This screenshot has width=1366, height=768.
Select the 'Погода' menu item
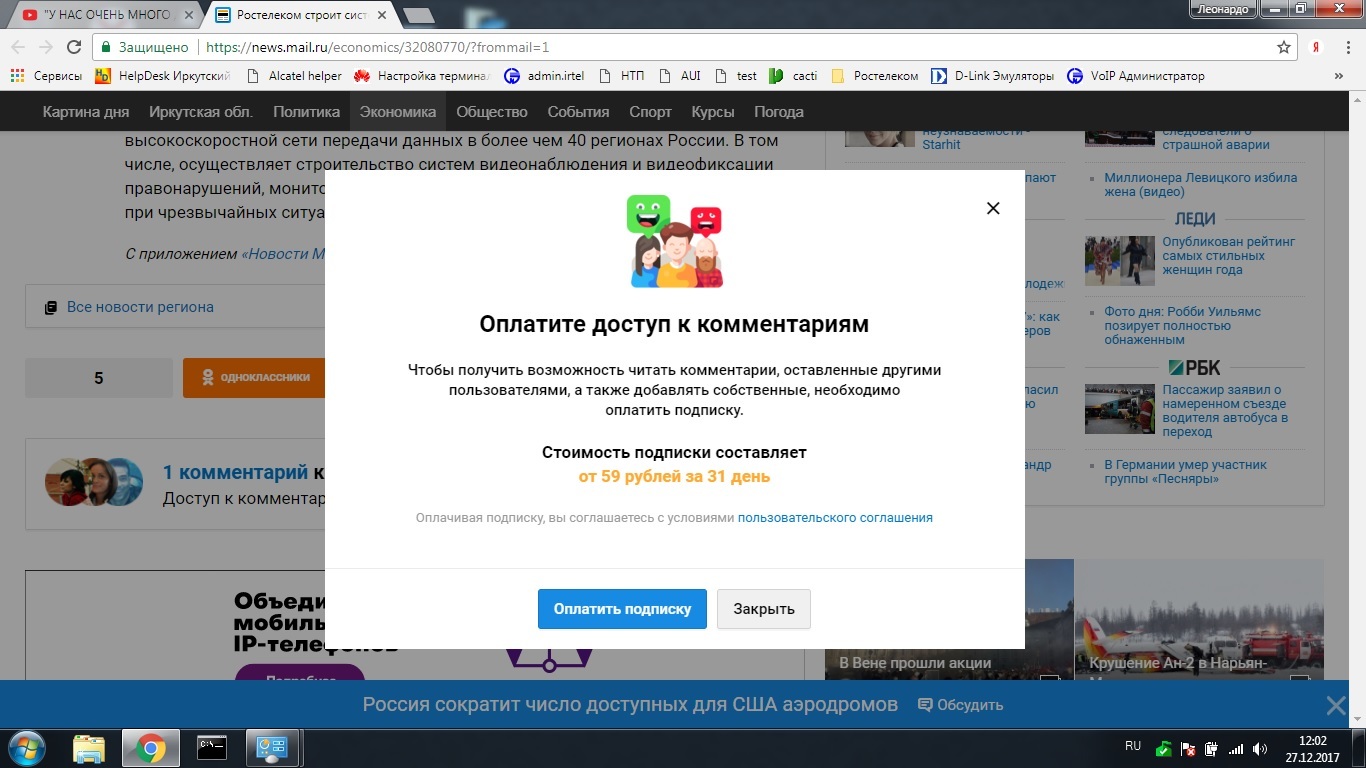click(x=779, y=112)
